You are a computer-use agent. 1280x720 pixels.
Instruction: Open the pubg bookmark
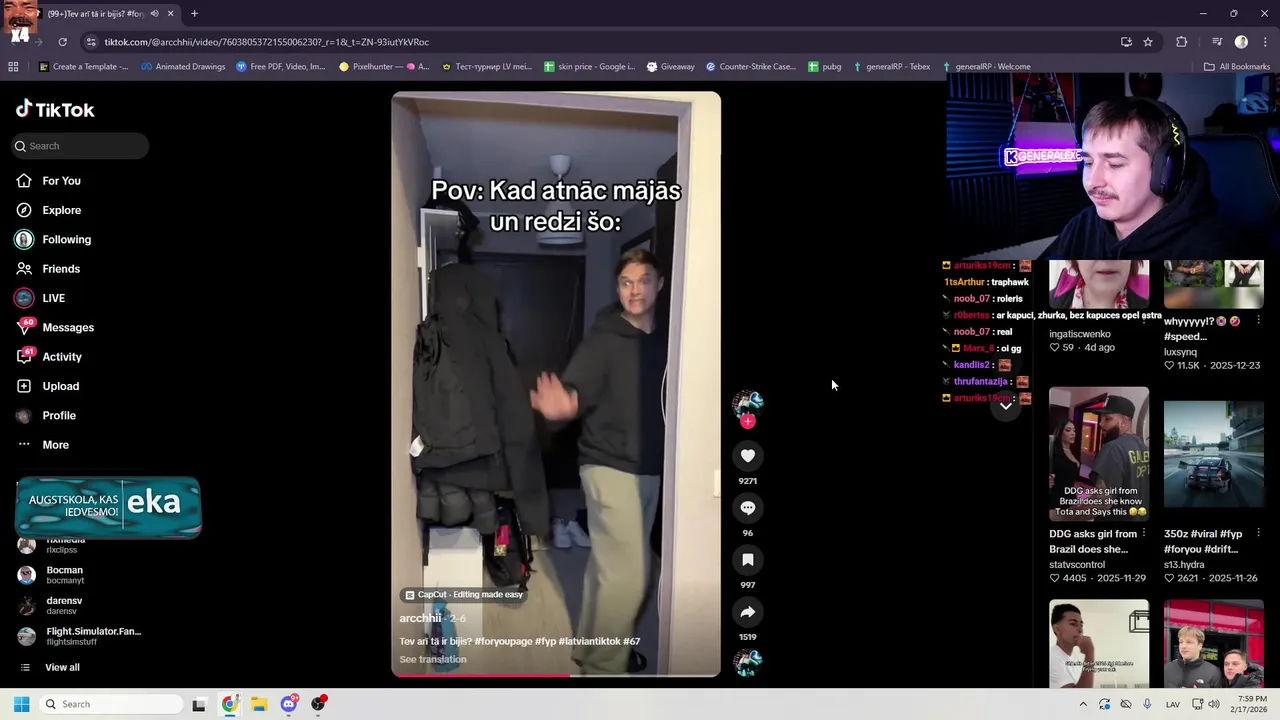click(x=824, y=67)
